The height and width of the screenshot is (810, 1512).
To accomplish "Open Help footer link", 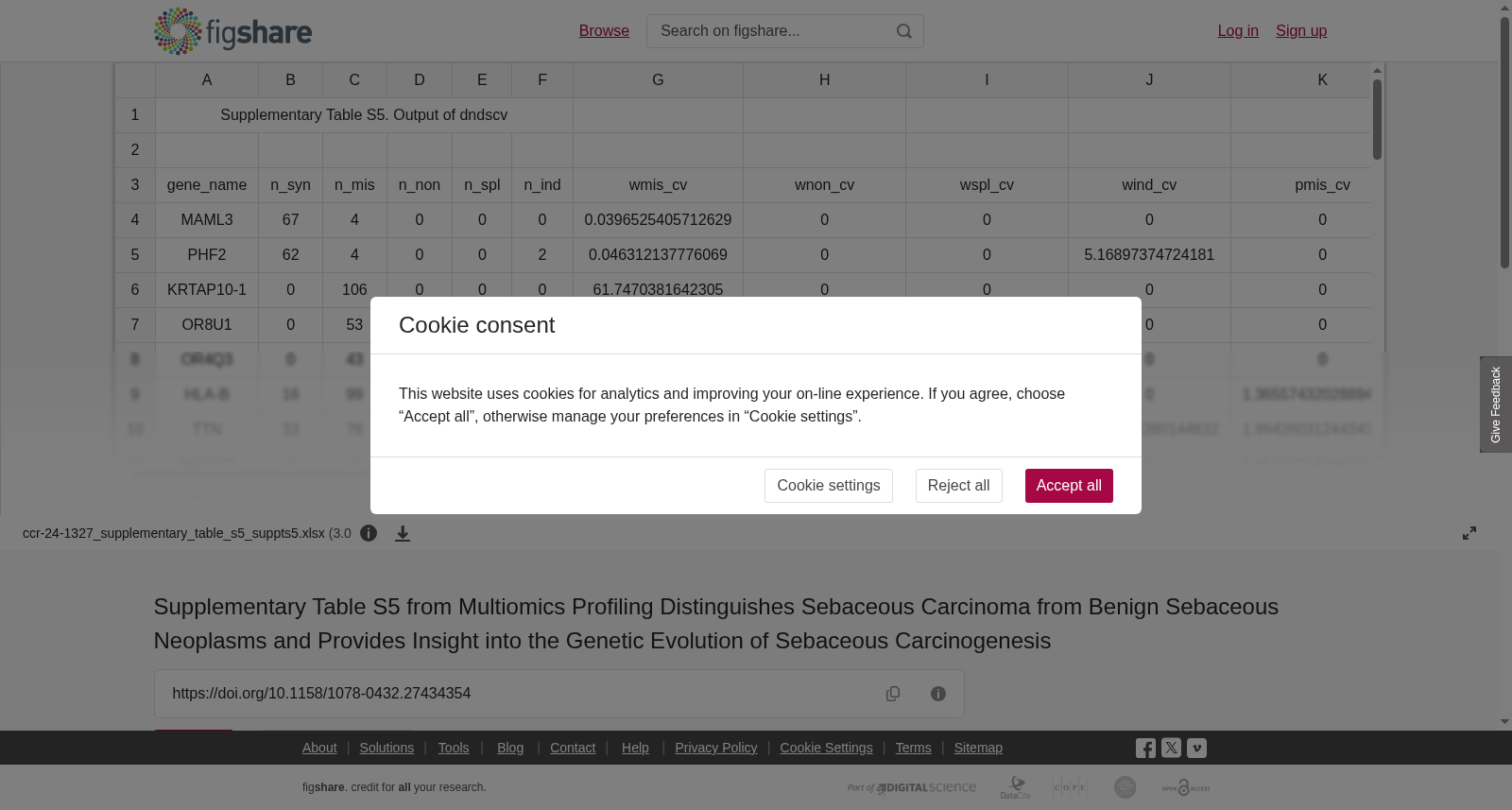I will click(635, 748).
